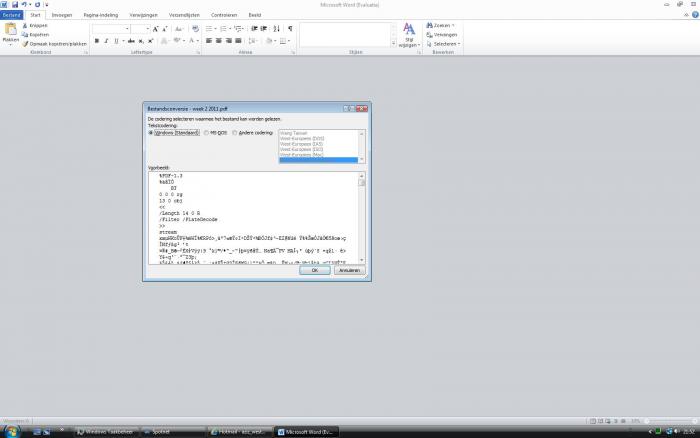Click the Plakken (paste) icon
700x438 pixels.
(x=10, y=30)
